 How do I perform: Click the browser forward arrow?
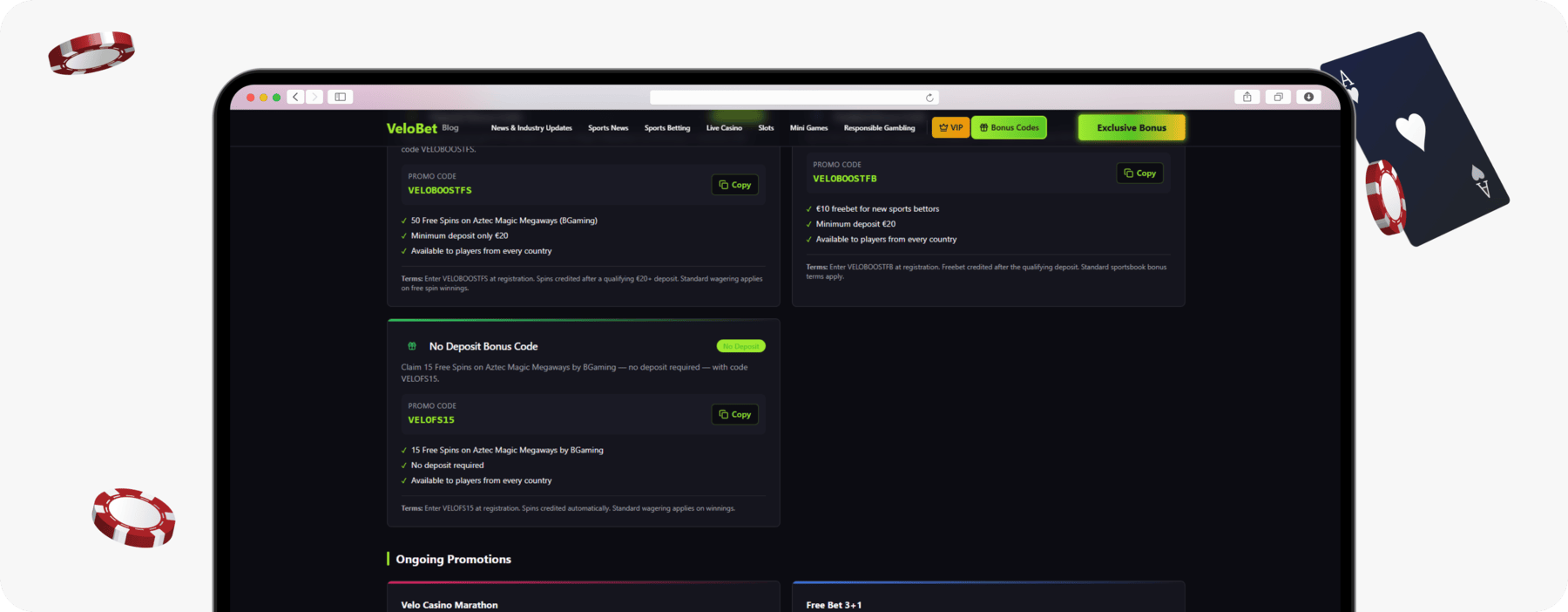[x=314, y=97]
